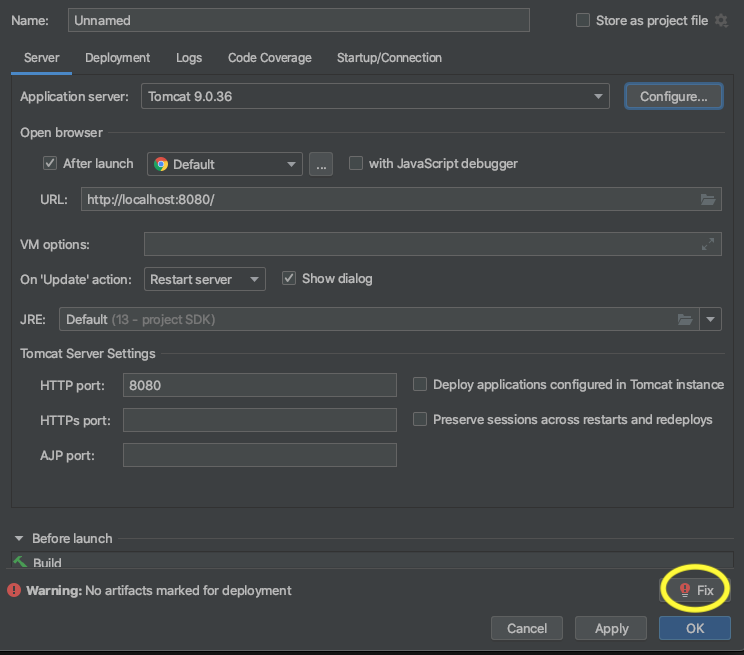Enable Store as project file checkbox
The height and width of the screenshot is (655, 744).
pyautogui.click(x=583, y=20)
